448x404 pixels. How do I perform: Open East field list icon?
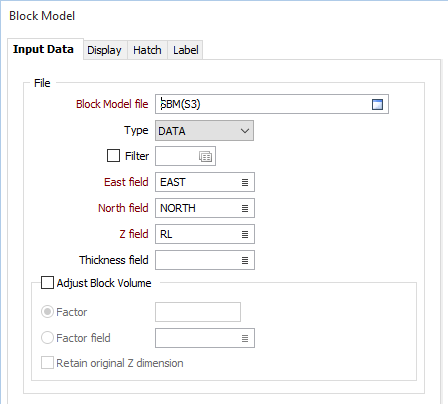point(245,182)
